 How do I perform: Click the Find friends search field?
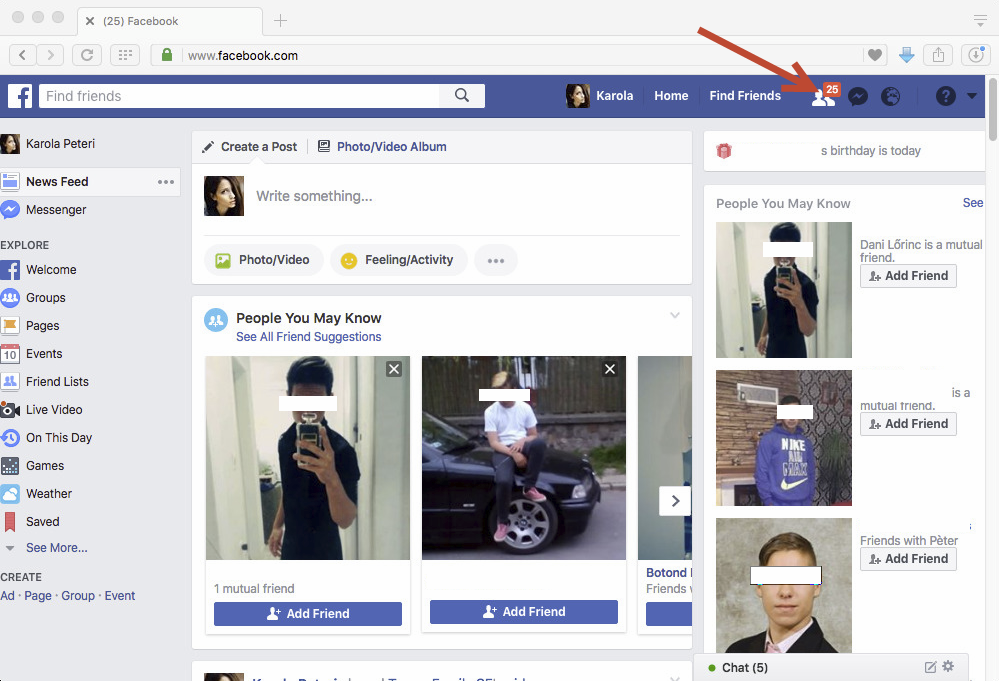click(239, 96)
